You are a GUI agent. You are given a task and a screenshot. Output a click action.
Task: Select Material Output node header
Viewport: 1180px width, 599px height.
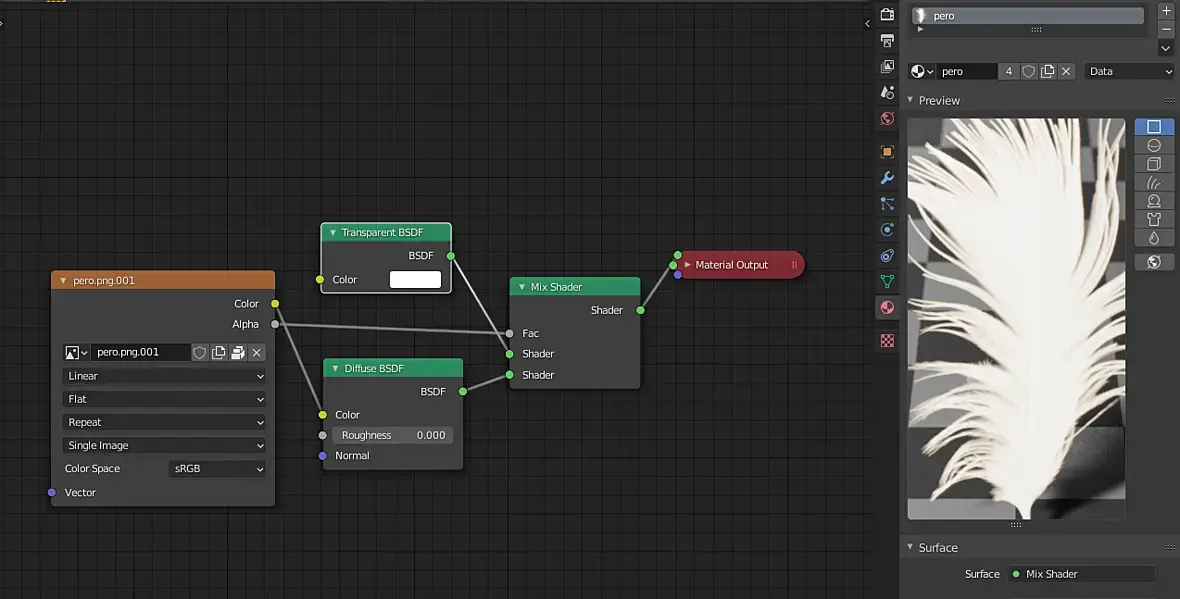pos(741,265)
